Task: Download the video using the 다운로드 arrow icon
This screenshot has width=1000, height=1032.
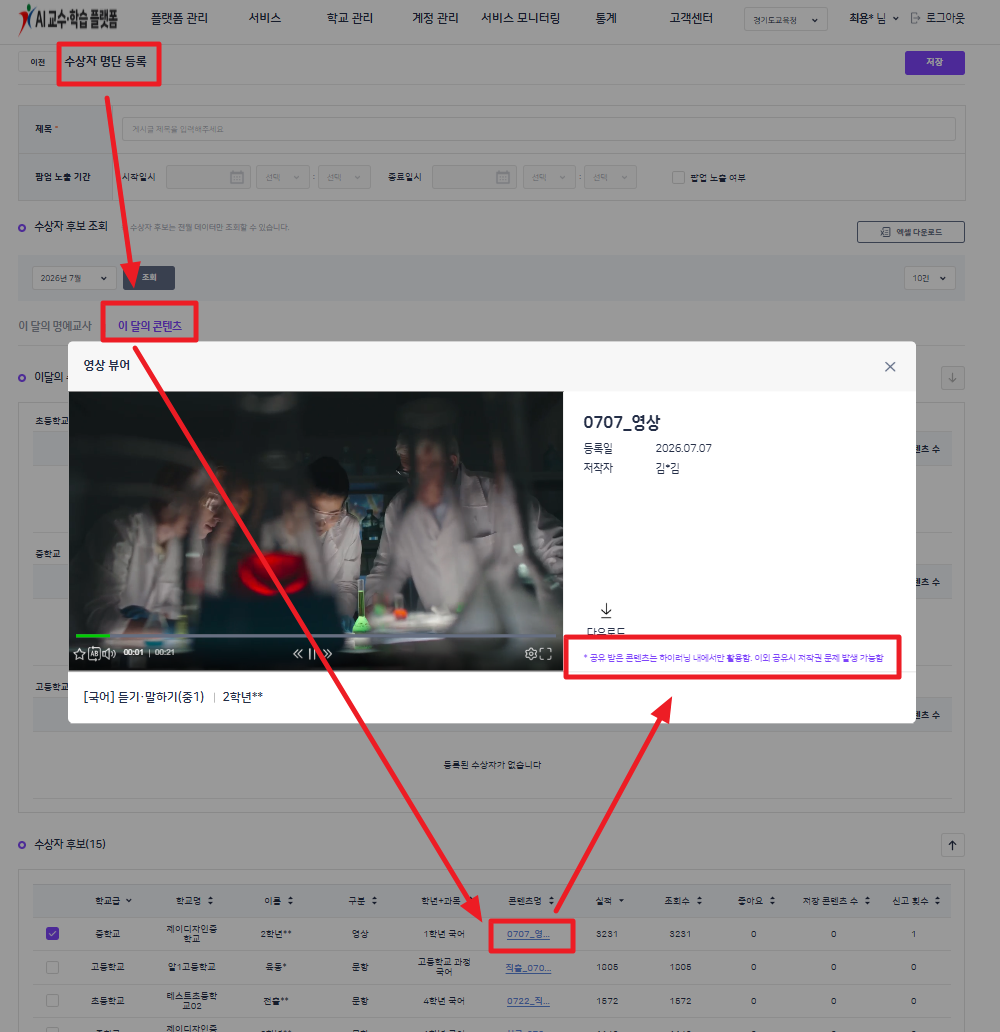Action: pyautogui.click(x=606, y=611)
